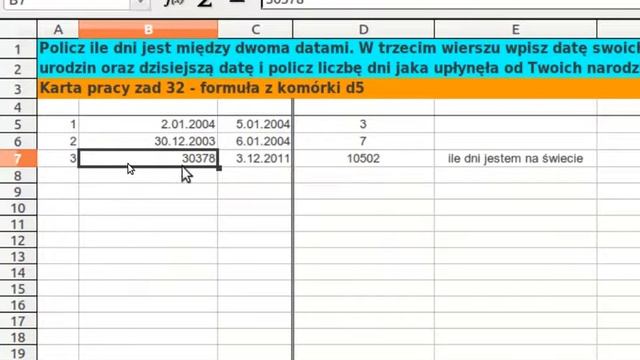Select row header 11
This screenshot has height=360, width=640.
(x=18, y=224)
